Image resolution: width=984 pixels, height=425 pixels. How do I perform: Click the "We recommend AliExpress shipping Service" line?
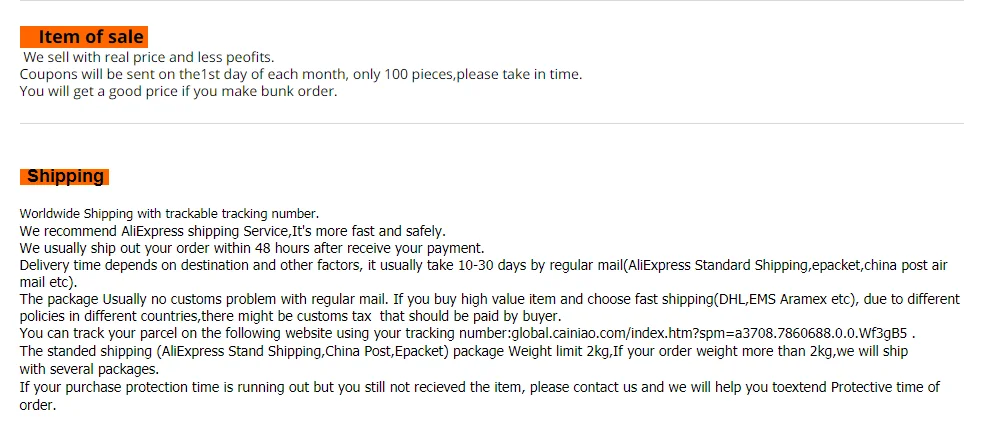(232, 231)
